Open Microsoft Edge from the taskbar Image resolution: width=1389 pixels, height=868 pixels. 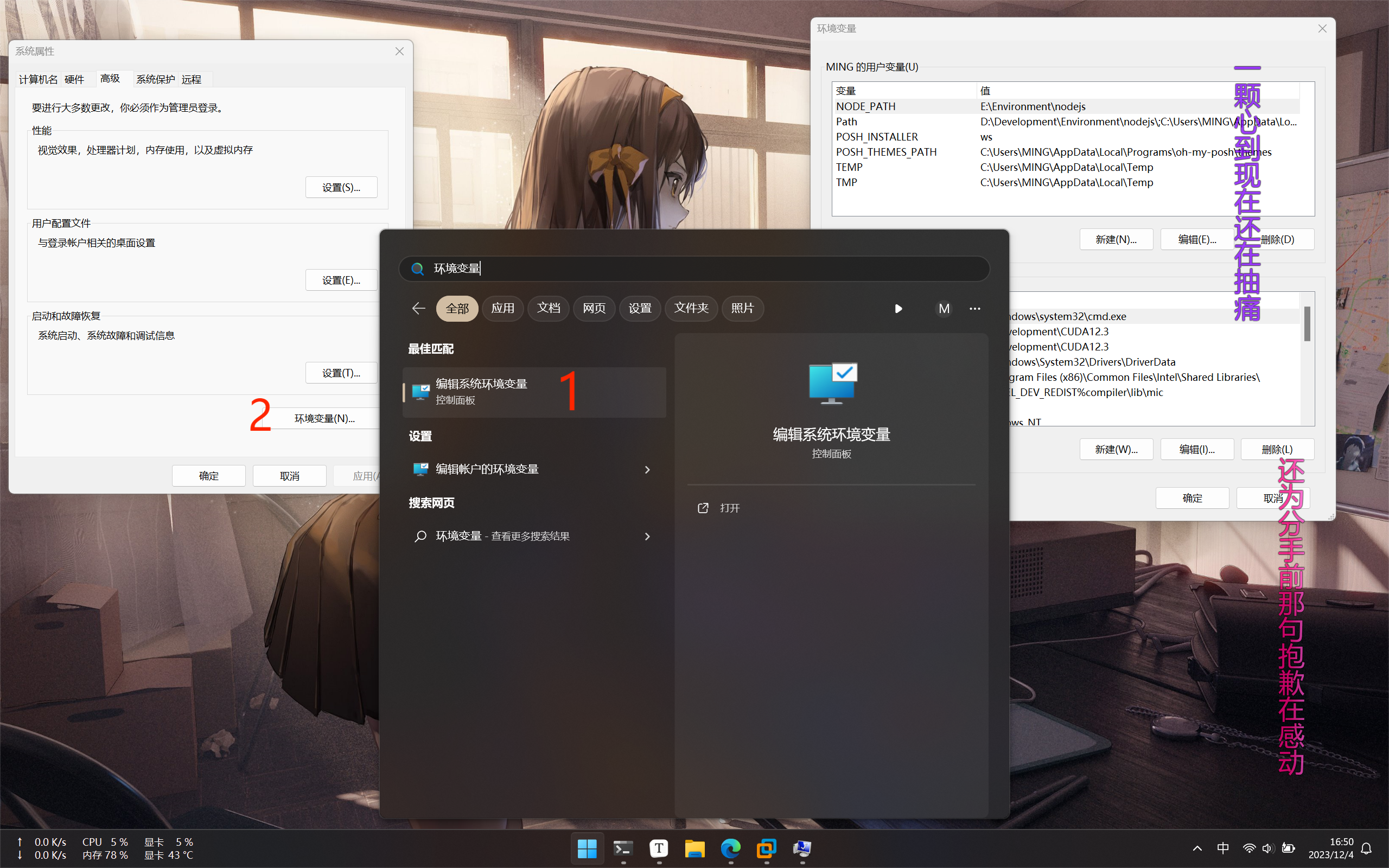click(730, 848)
